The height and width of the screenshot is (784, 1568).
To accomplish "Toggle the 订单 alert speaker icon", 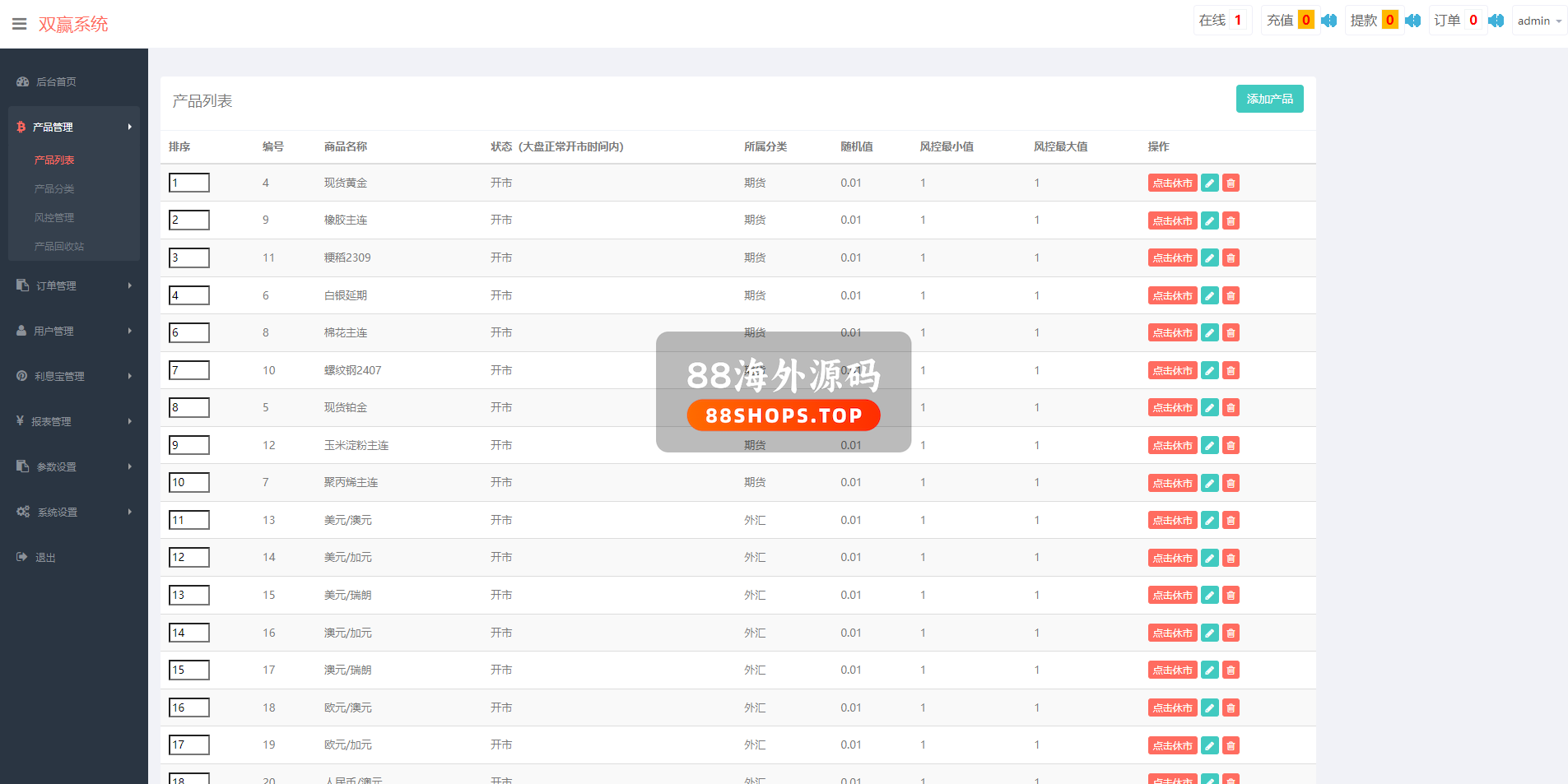I will [x=1496, y=21].
